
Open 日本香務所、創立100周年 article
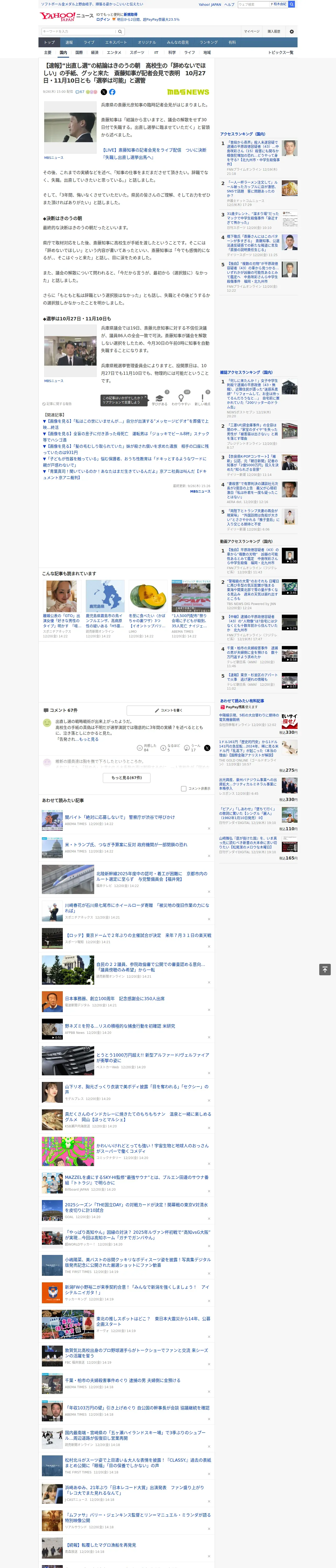(x=115, y=998)
